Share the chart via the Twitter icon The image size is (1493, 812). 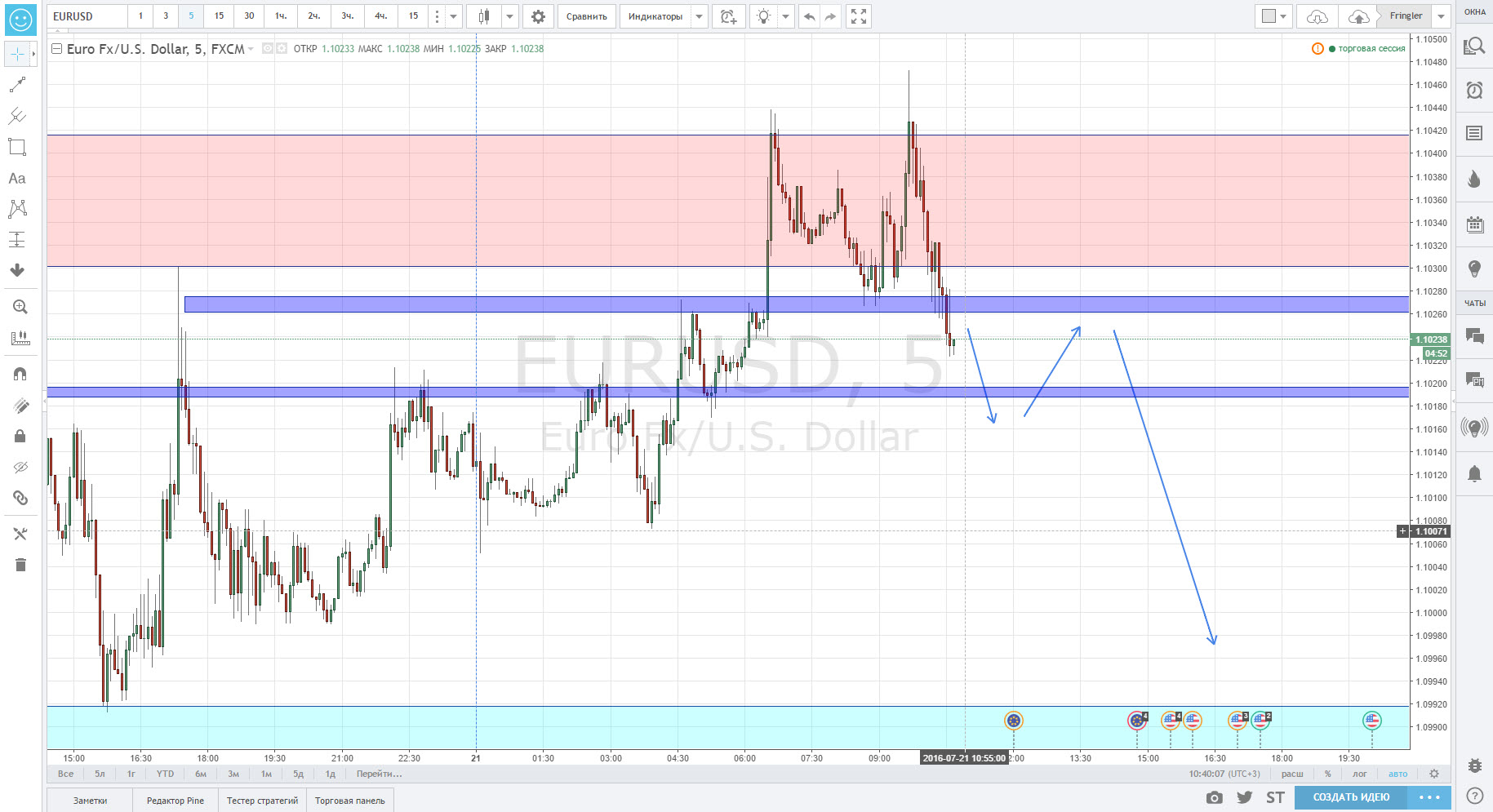[1244, 797]
